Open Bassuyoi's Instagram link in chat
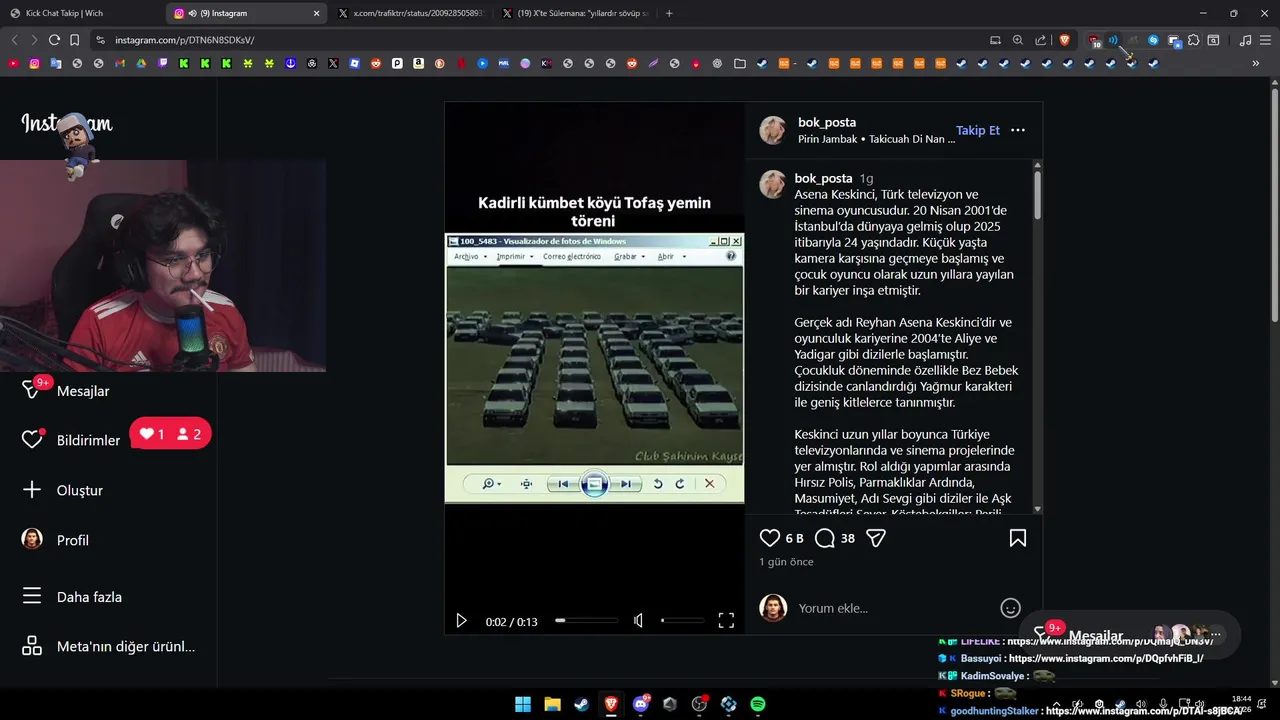 [1105, 659]
